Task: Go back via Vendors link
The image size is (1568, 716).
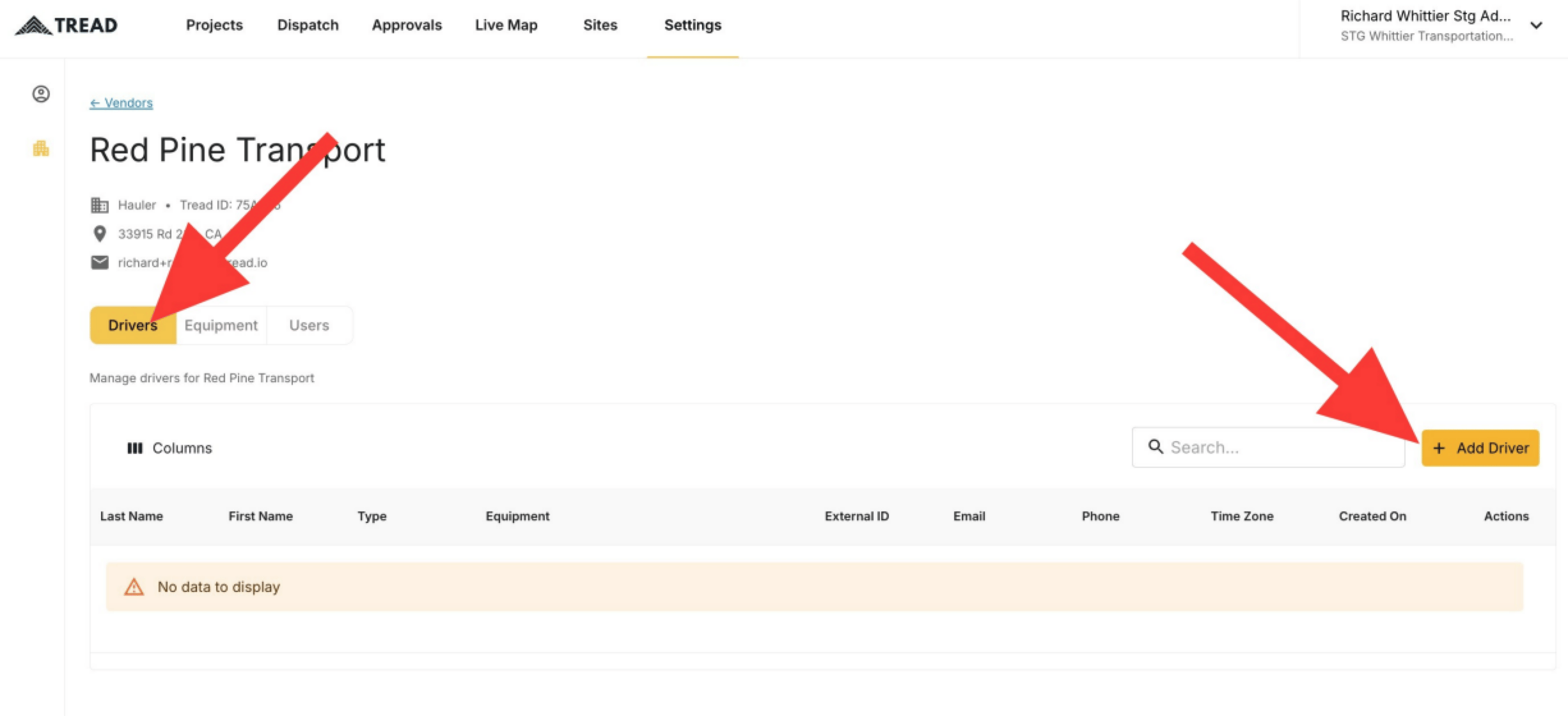Action: 122,103
